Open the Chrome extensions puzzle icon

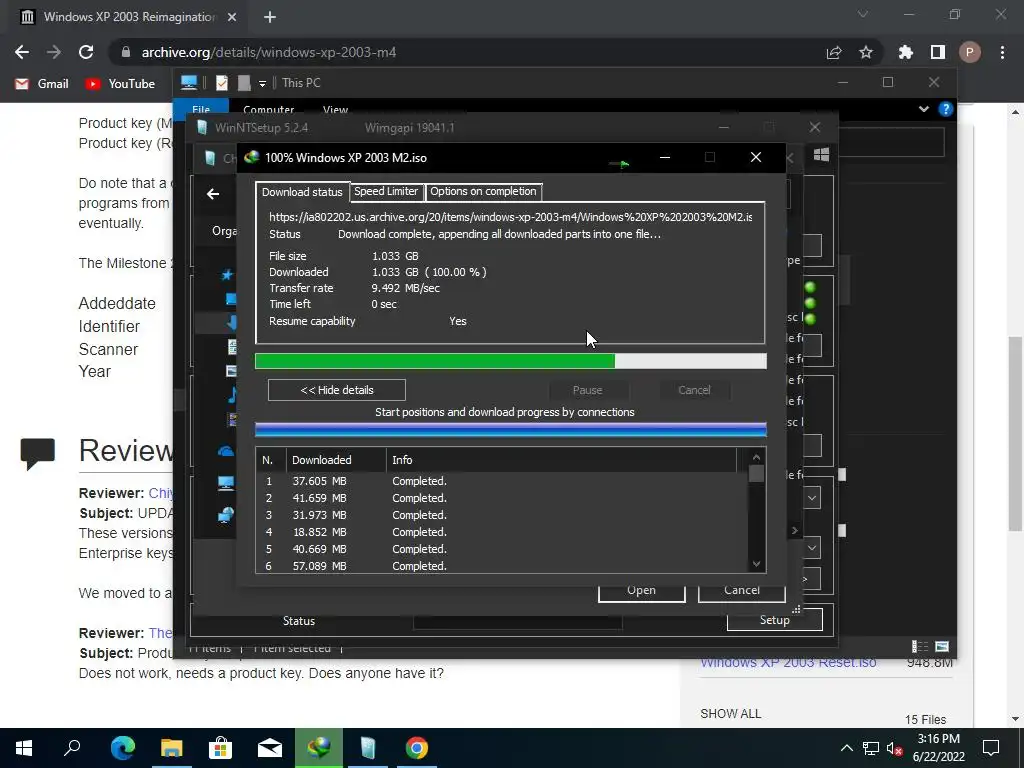pyautogui.click(x=905, y=52)
